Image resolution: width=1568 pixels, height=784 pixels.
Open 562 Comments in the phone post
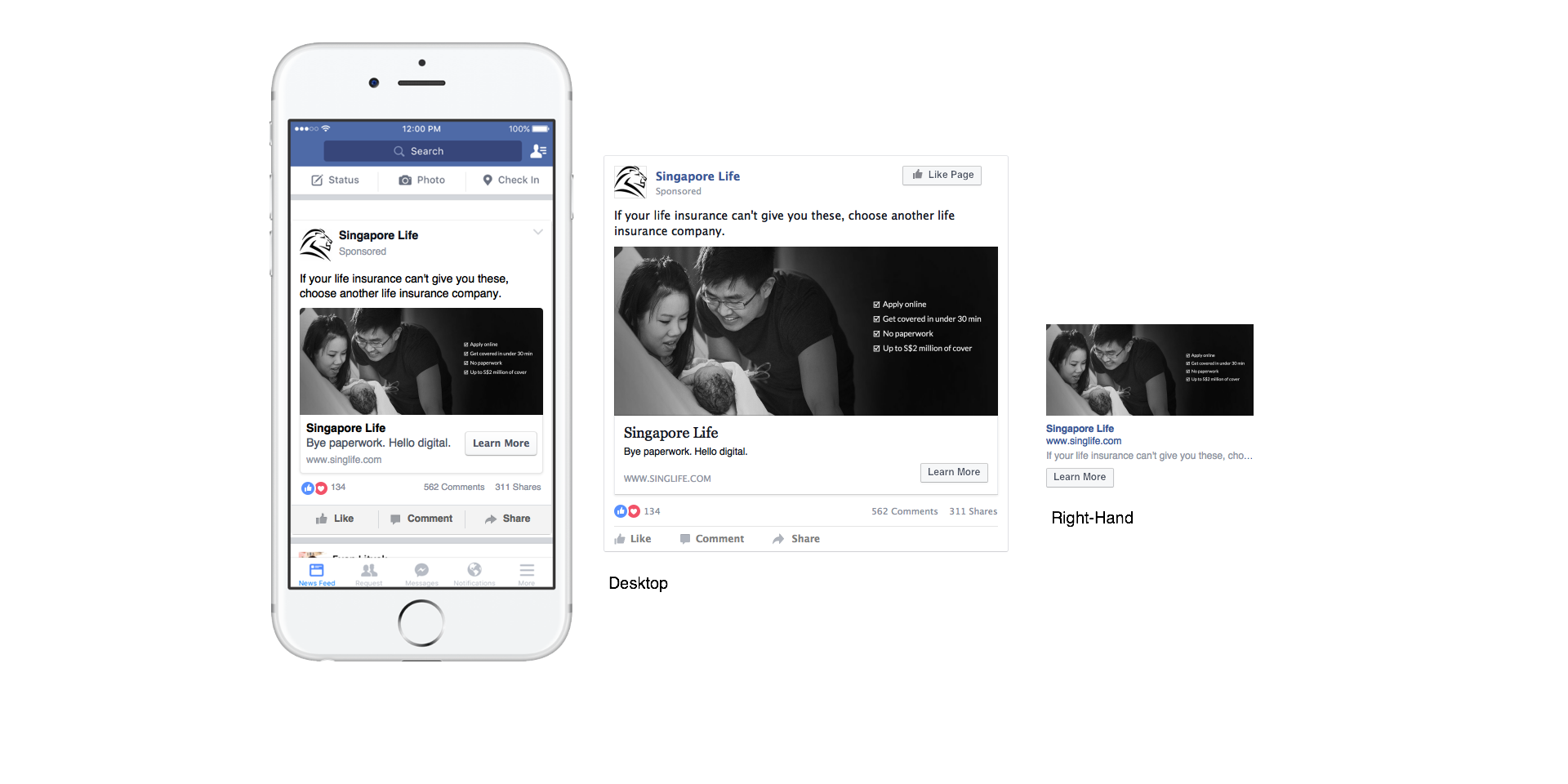[x=454, y=487]
